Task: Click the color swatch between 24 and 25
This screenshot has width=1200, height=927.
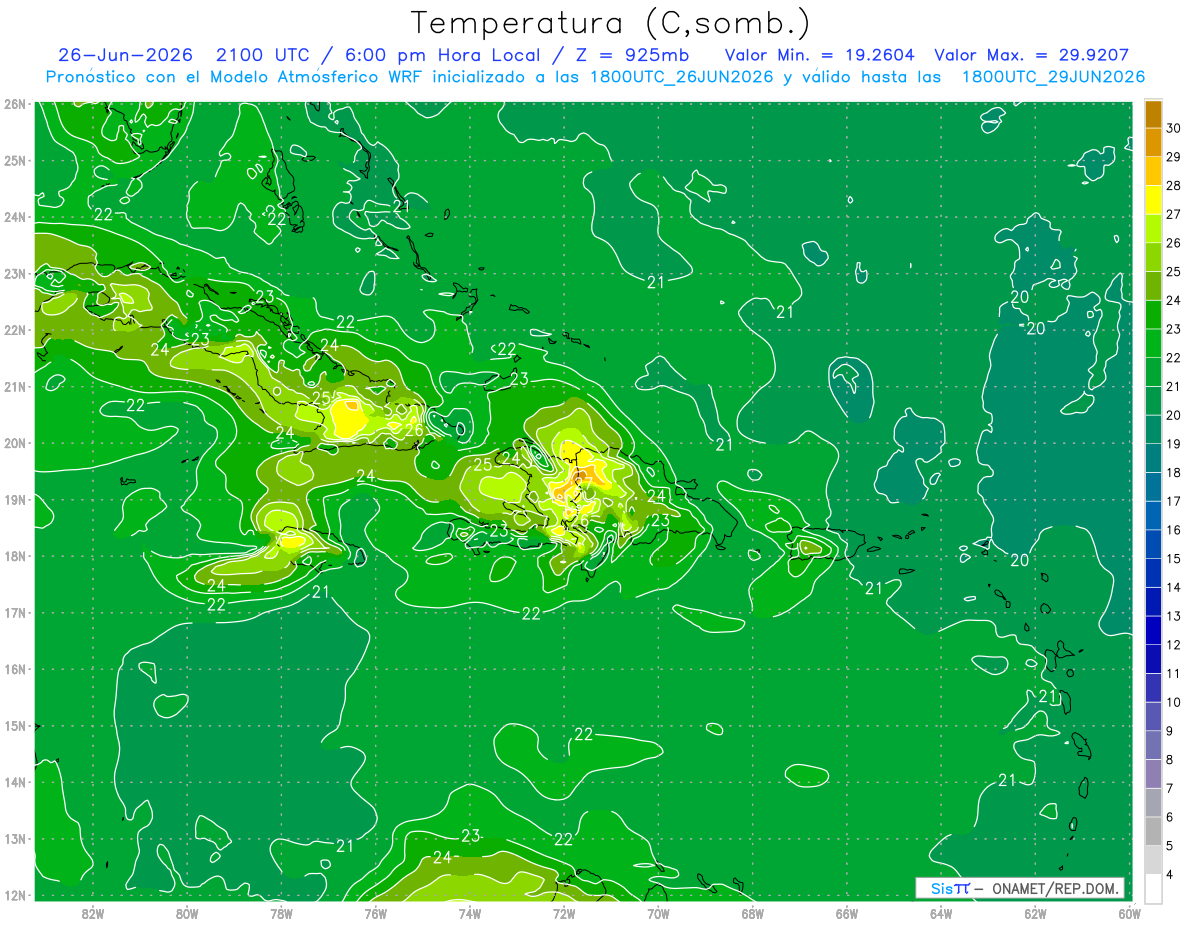Action: click(1153, 286)
